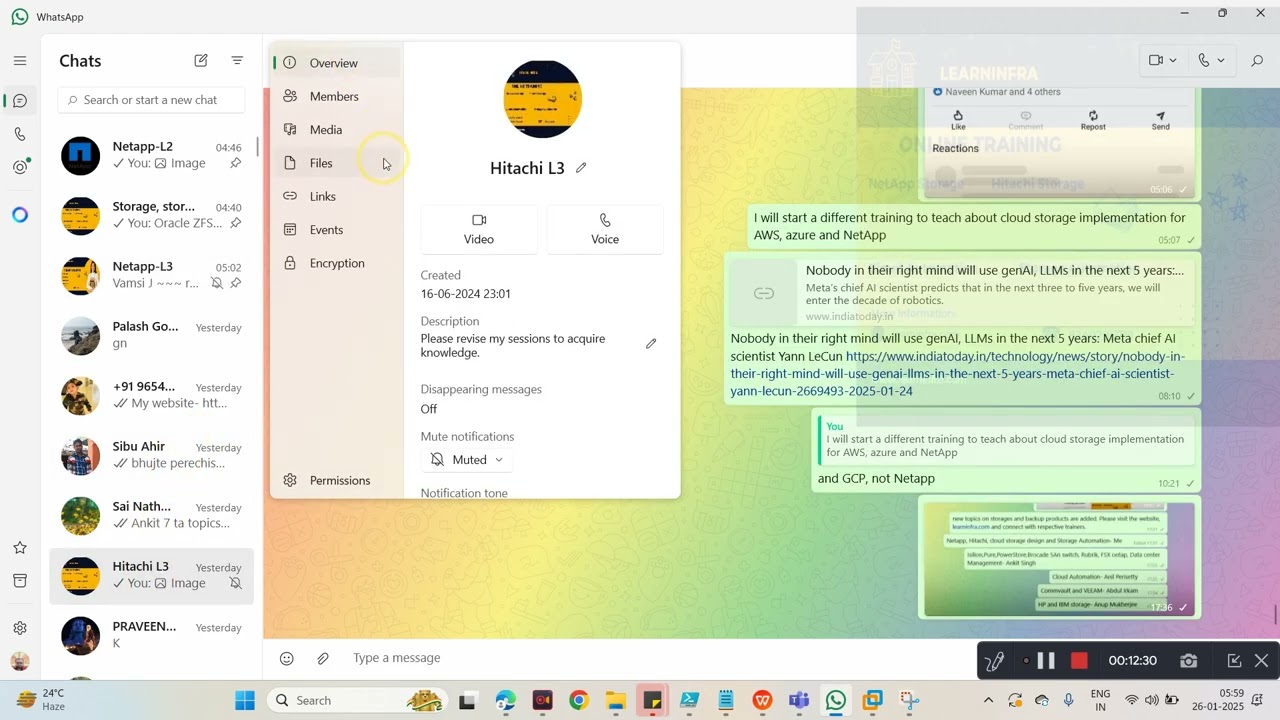Viewport: 1280px width, 720px height.
Task: Open Starred messages icon
Action: pos(20,548)
